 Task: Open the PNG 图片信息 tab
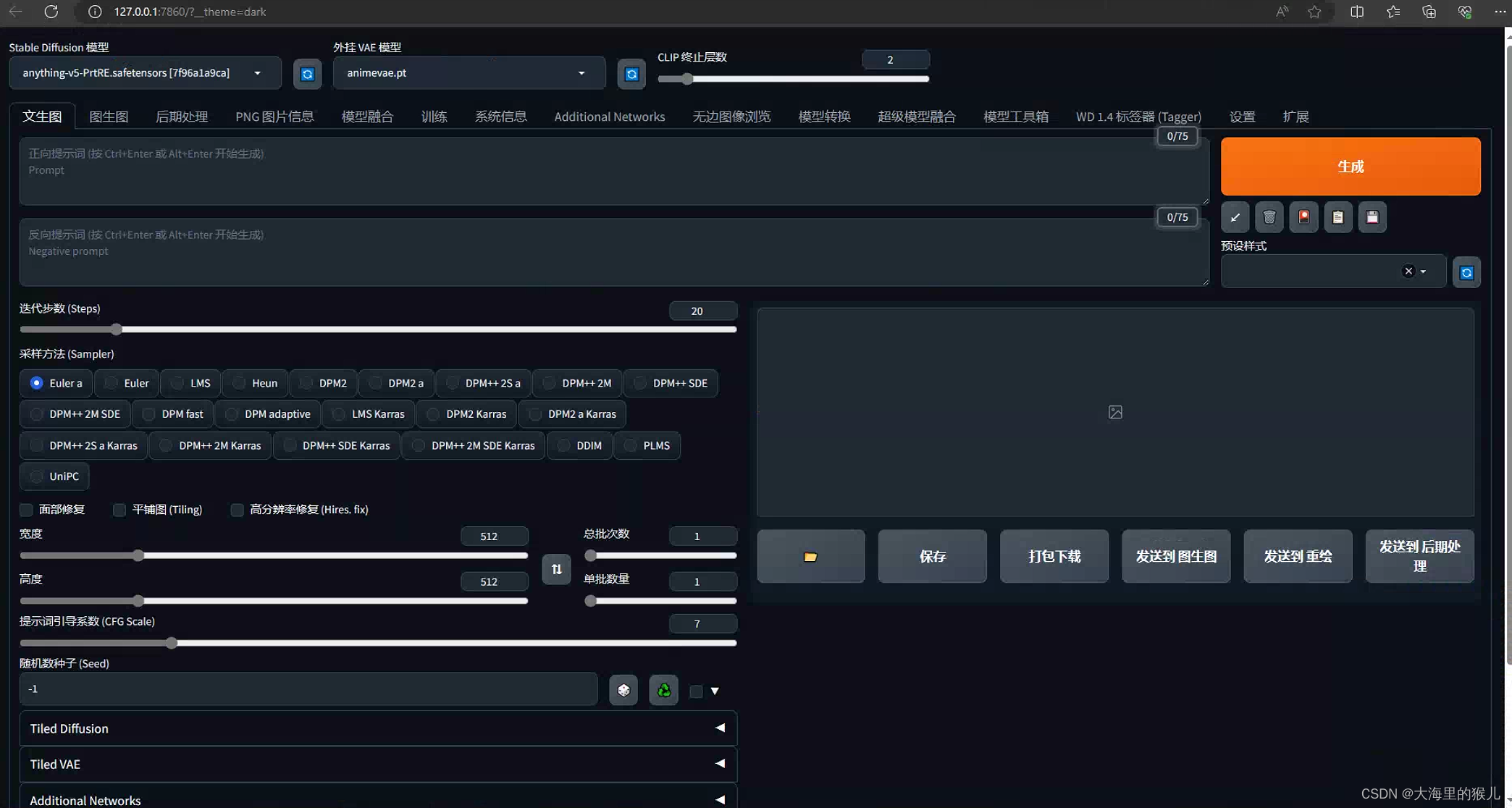(x=274, y=117)
